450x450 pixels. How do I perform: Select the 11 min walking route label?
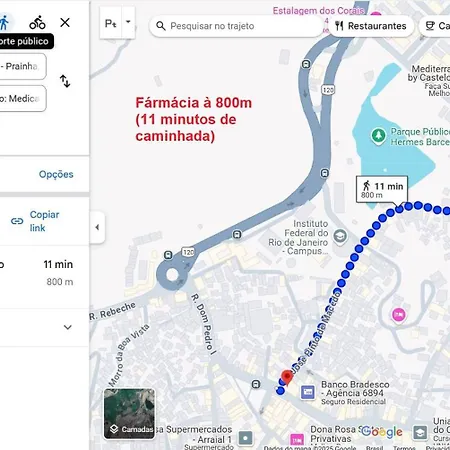click(x=382, y=190)
